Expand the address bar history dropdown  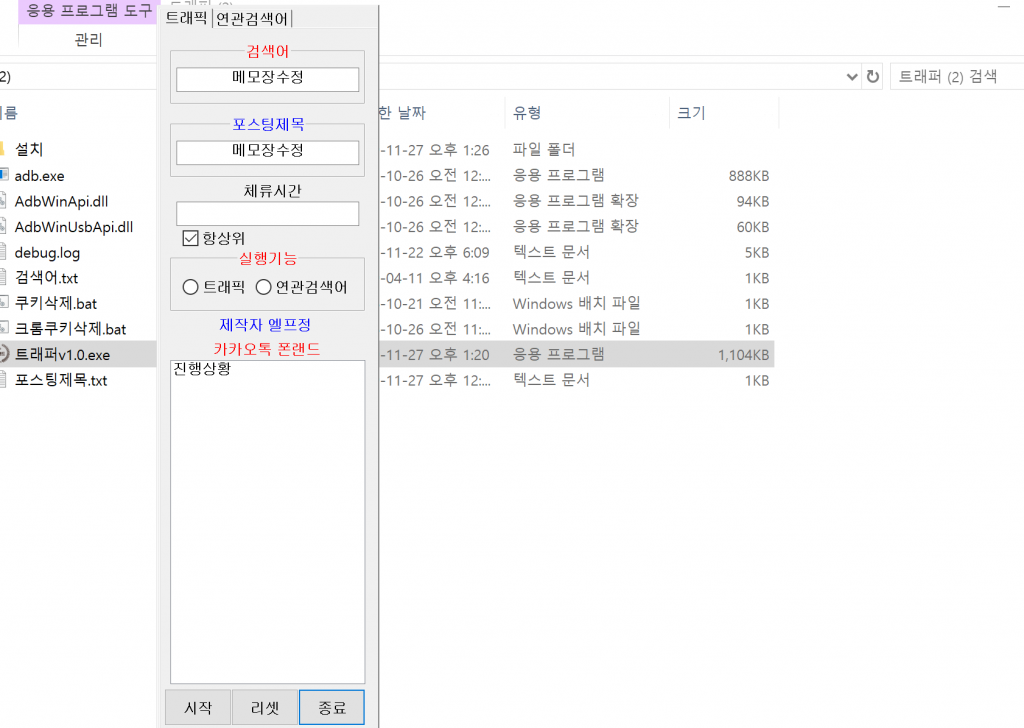tap(851, 77)
